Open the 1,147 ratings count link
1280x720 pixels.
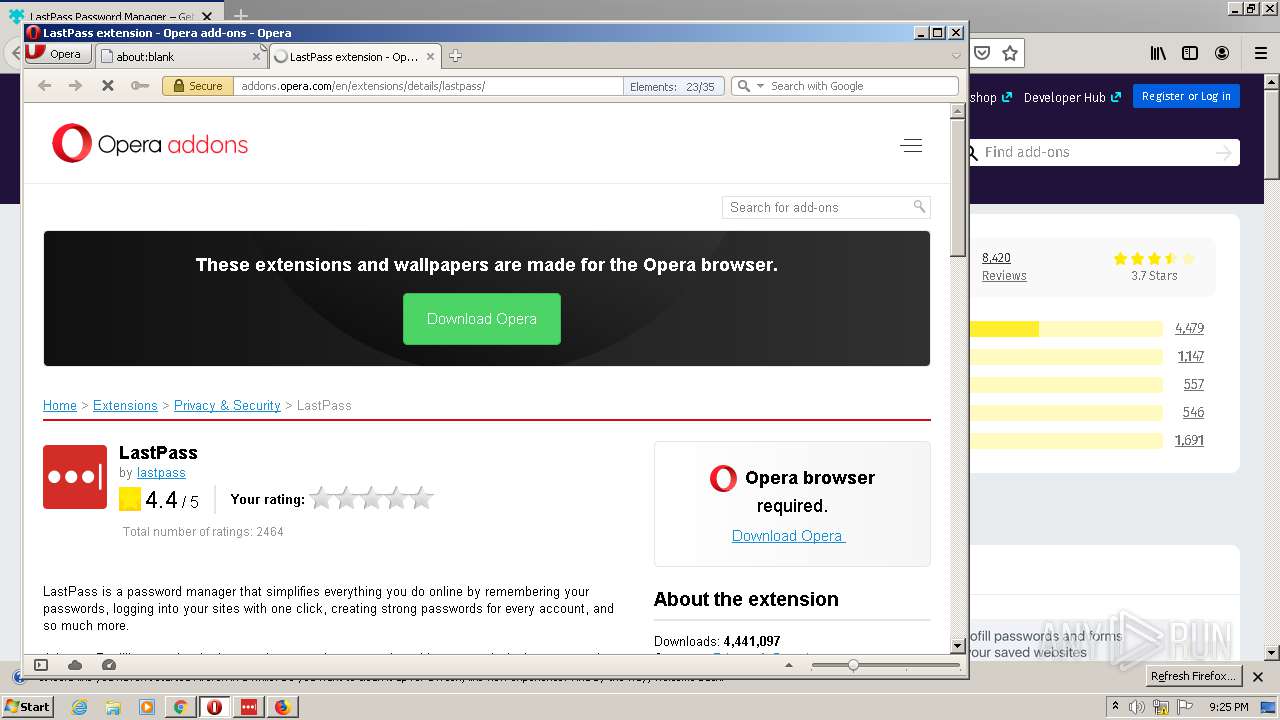click(x=1190, y=356)
